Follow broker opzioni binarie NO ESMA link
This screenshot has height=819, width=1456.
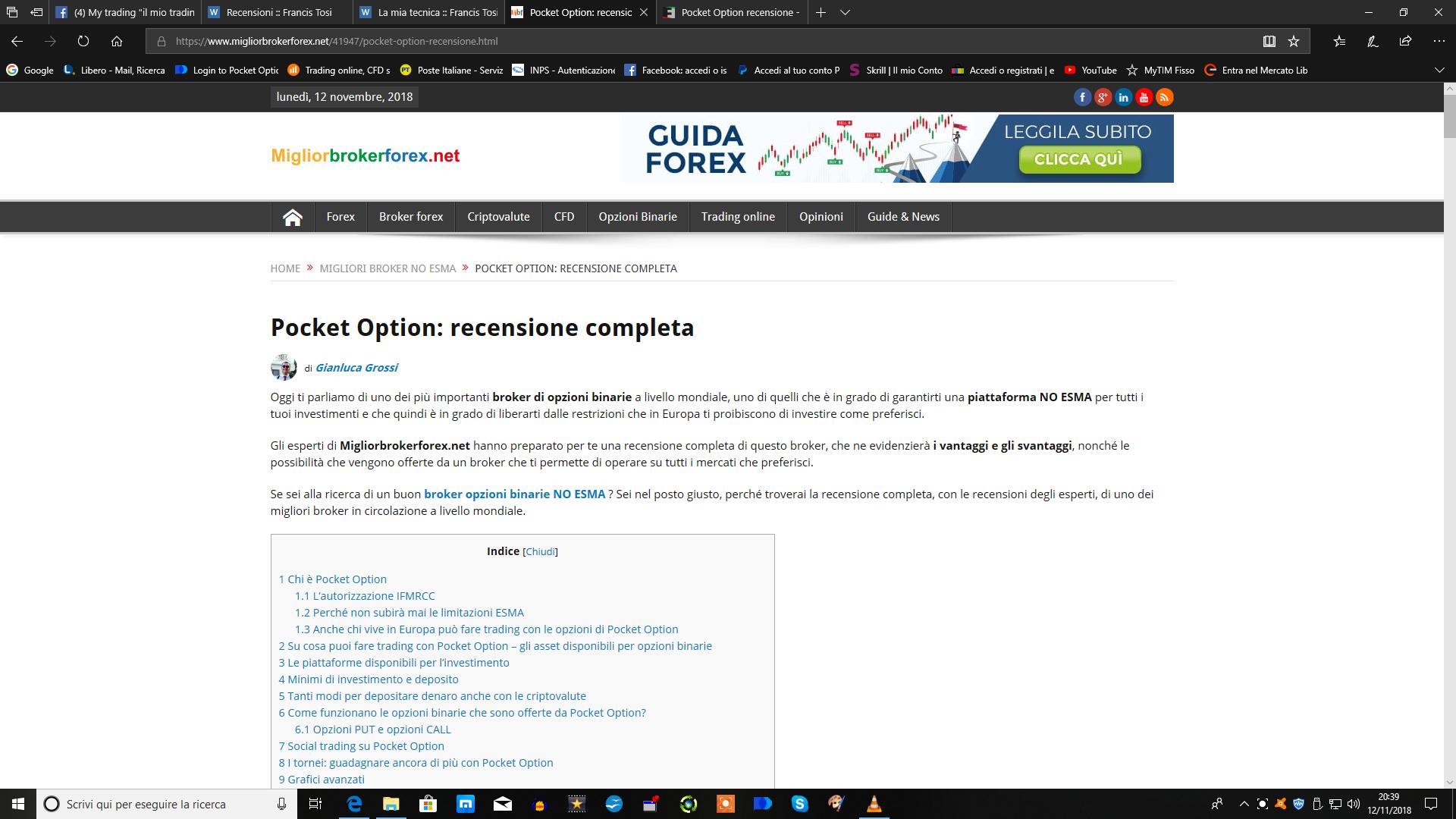point(514,494)
